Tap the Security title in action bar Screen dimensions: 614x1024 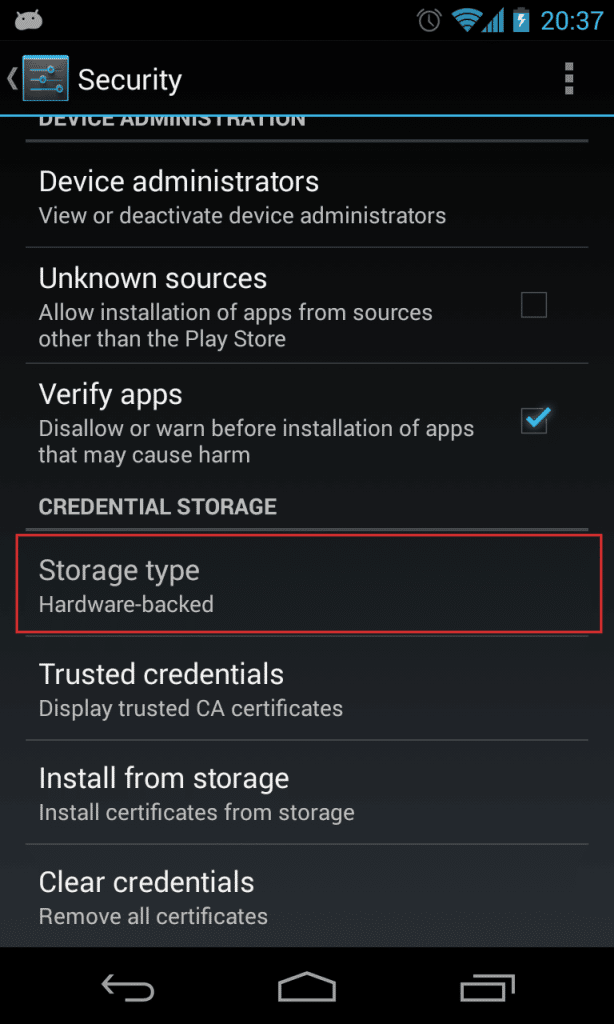(x=129, y=80)
